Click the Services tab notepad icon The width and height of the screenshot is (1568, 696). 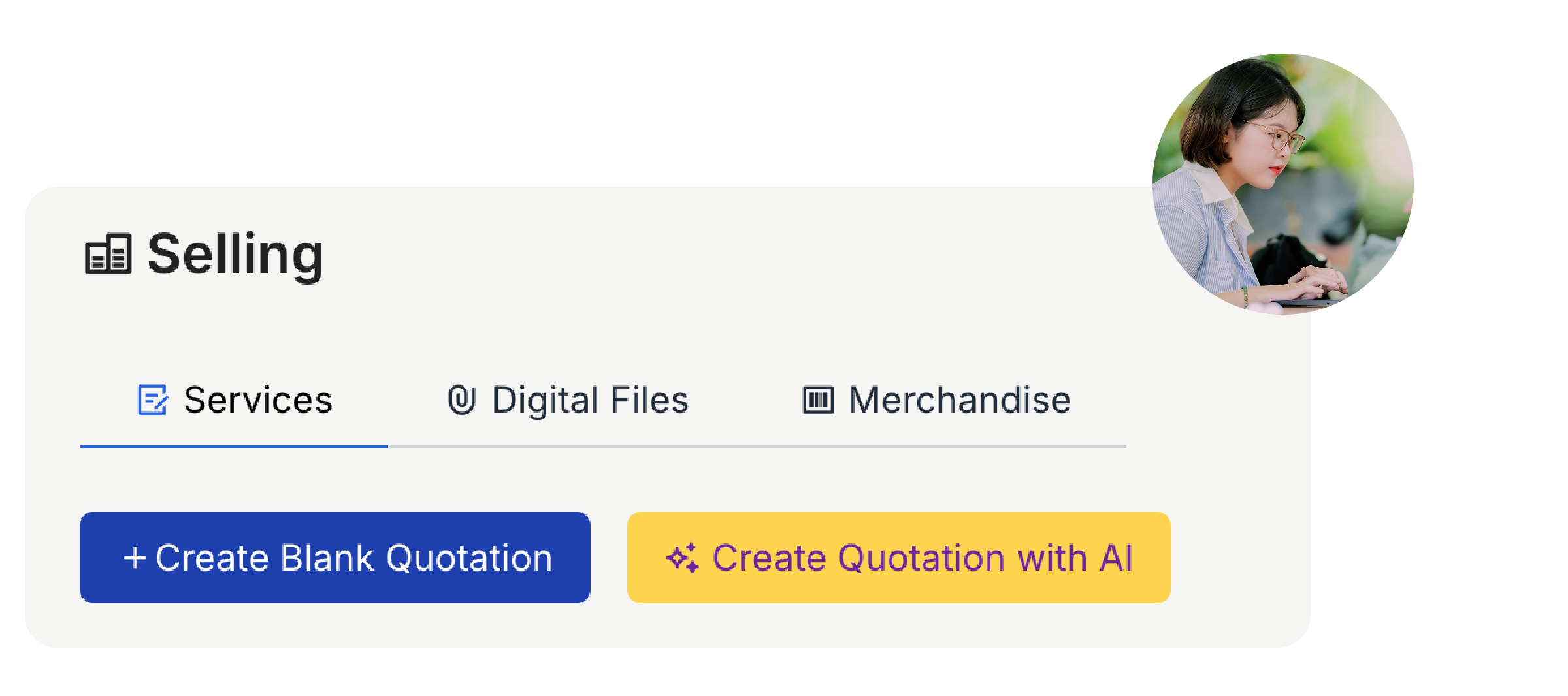point(153,400)
